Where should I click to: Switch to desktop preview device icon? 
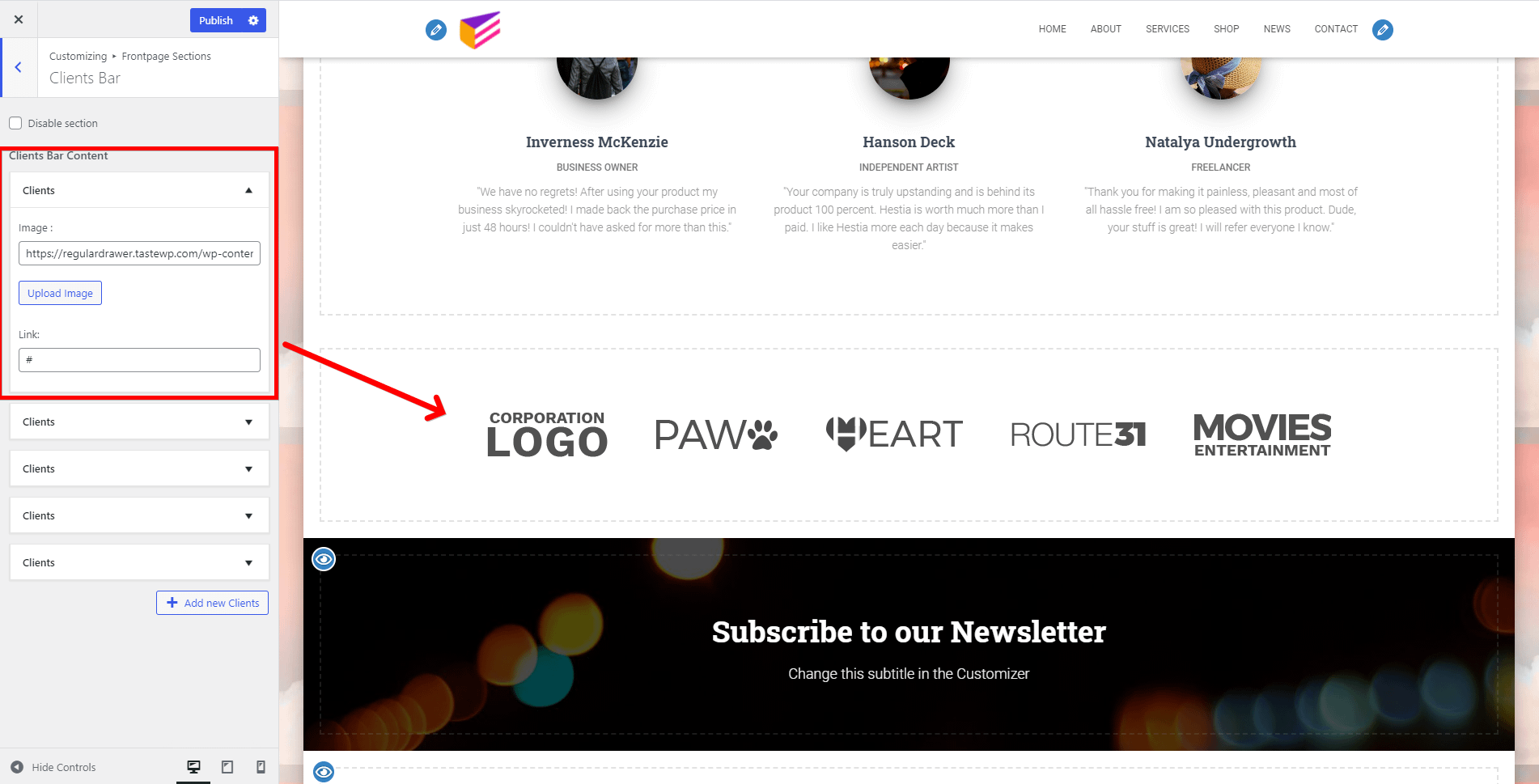click(x=193, y=767)
